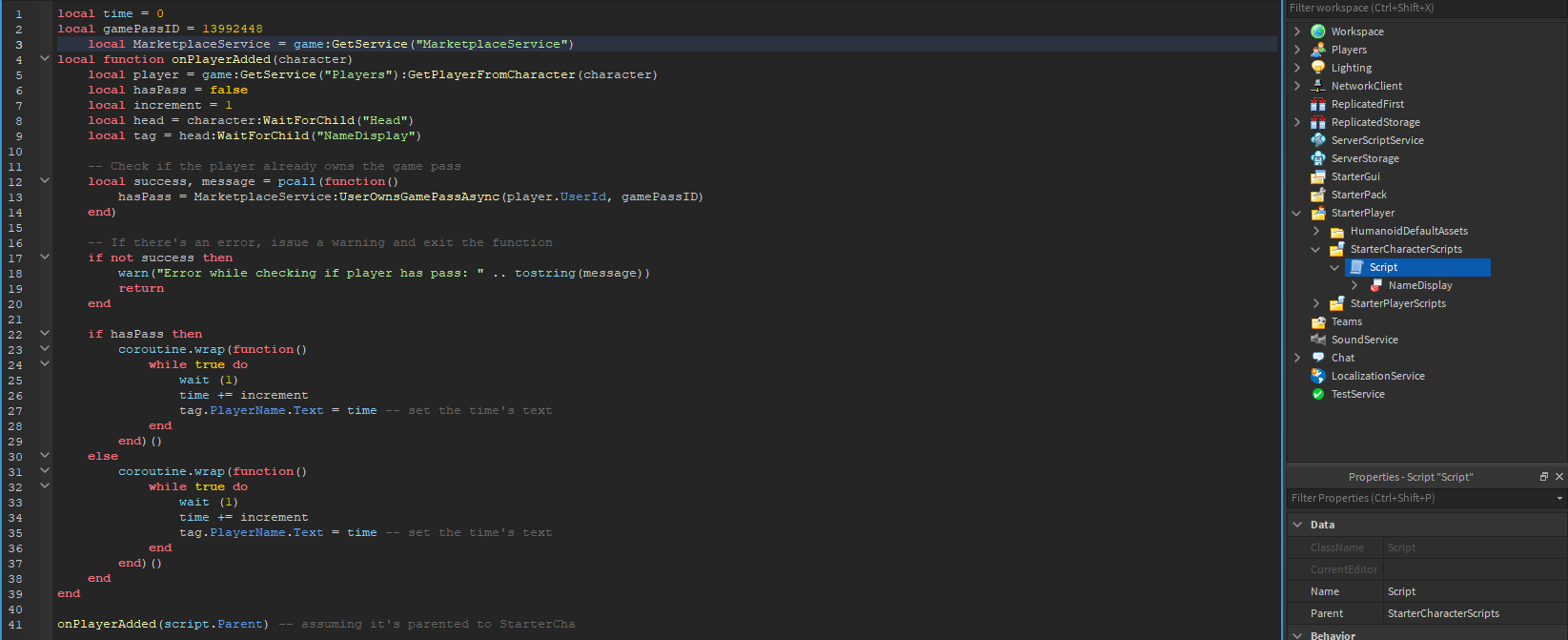Viewport: 1568px width, 640px height.
Task: Click the Teams service icon
Action: coord(1317,321)
